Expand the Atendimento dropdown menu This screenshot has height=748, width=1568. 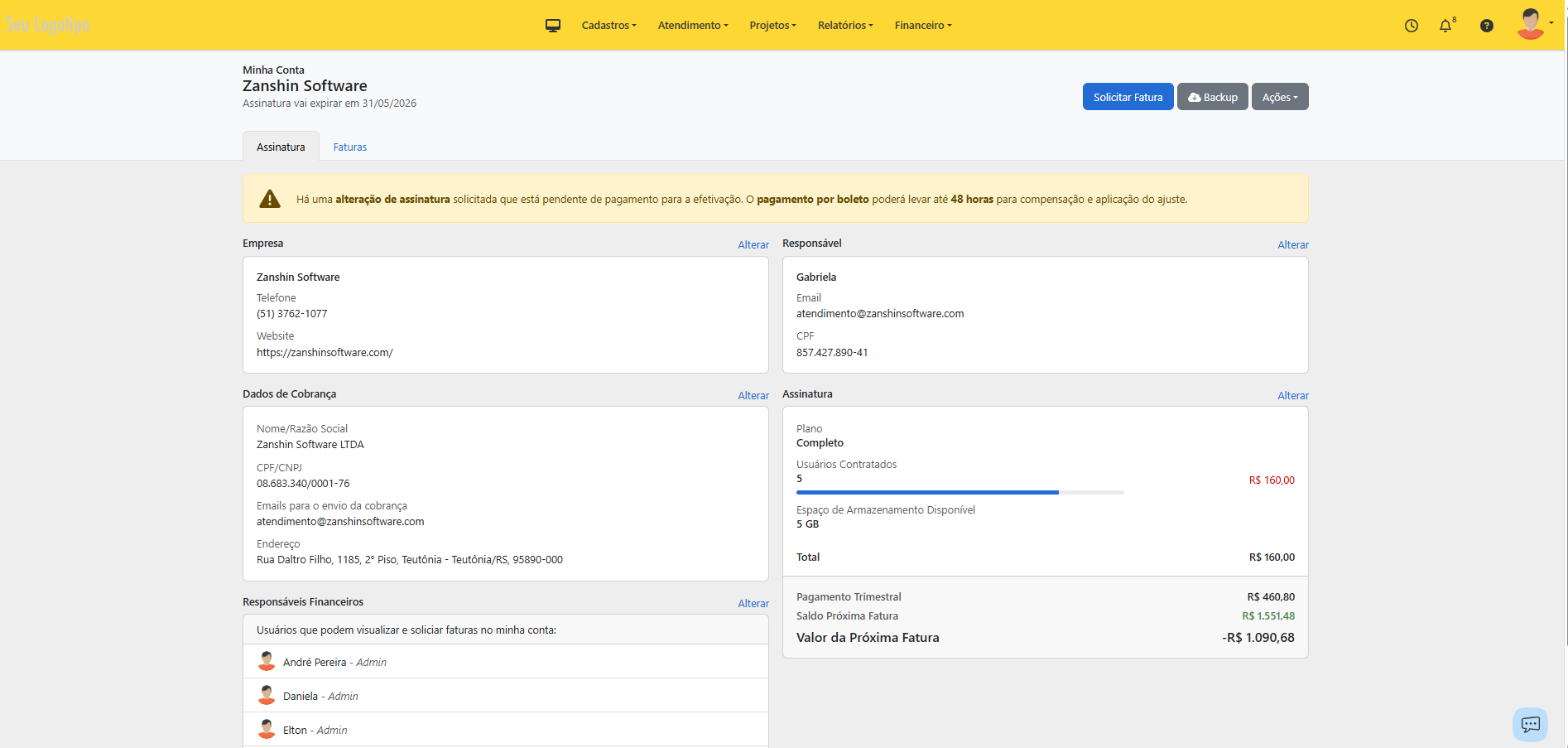(x=692, y=26)
